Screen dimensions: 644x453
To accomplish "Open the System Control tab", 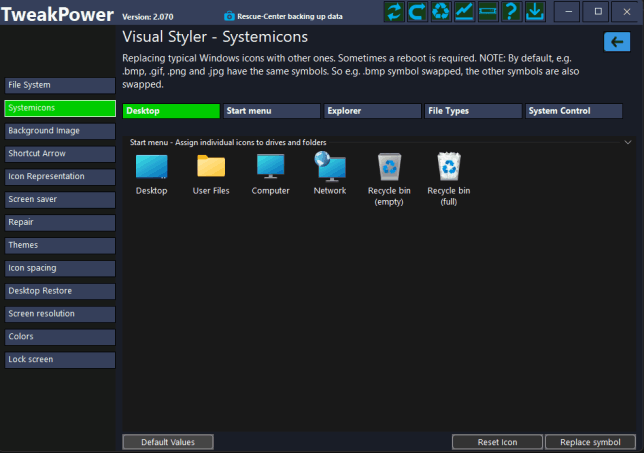I will [x=574, y=111].
